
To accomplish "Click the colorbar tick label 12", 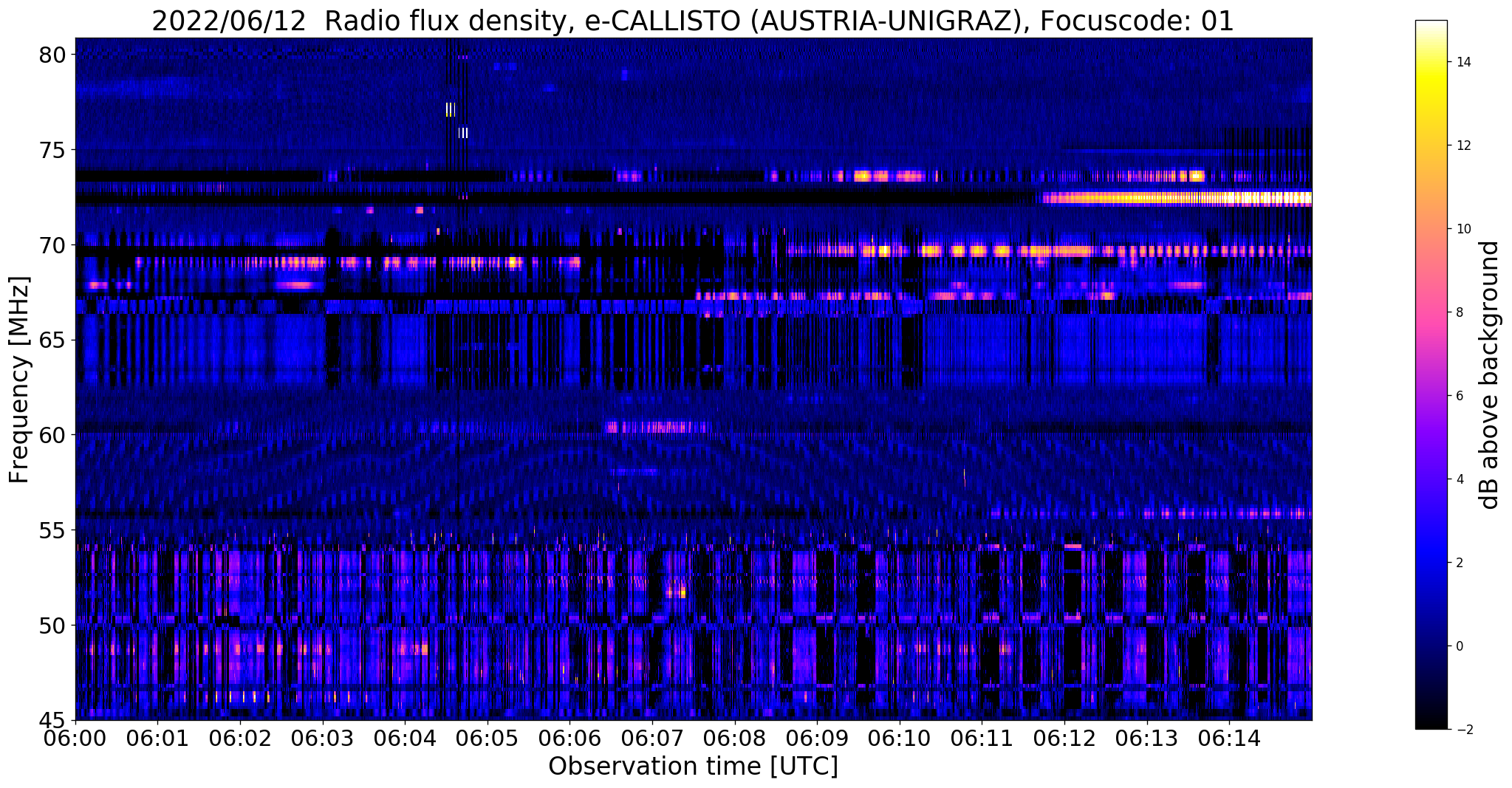I will click(1463, 145).
